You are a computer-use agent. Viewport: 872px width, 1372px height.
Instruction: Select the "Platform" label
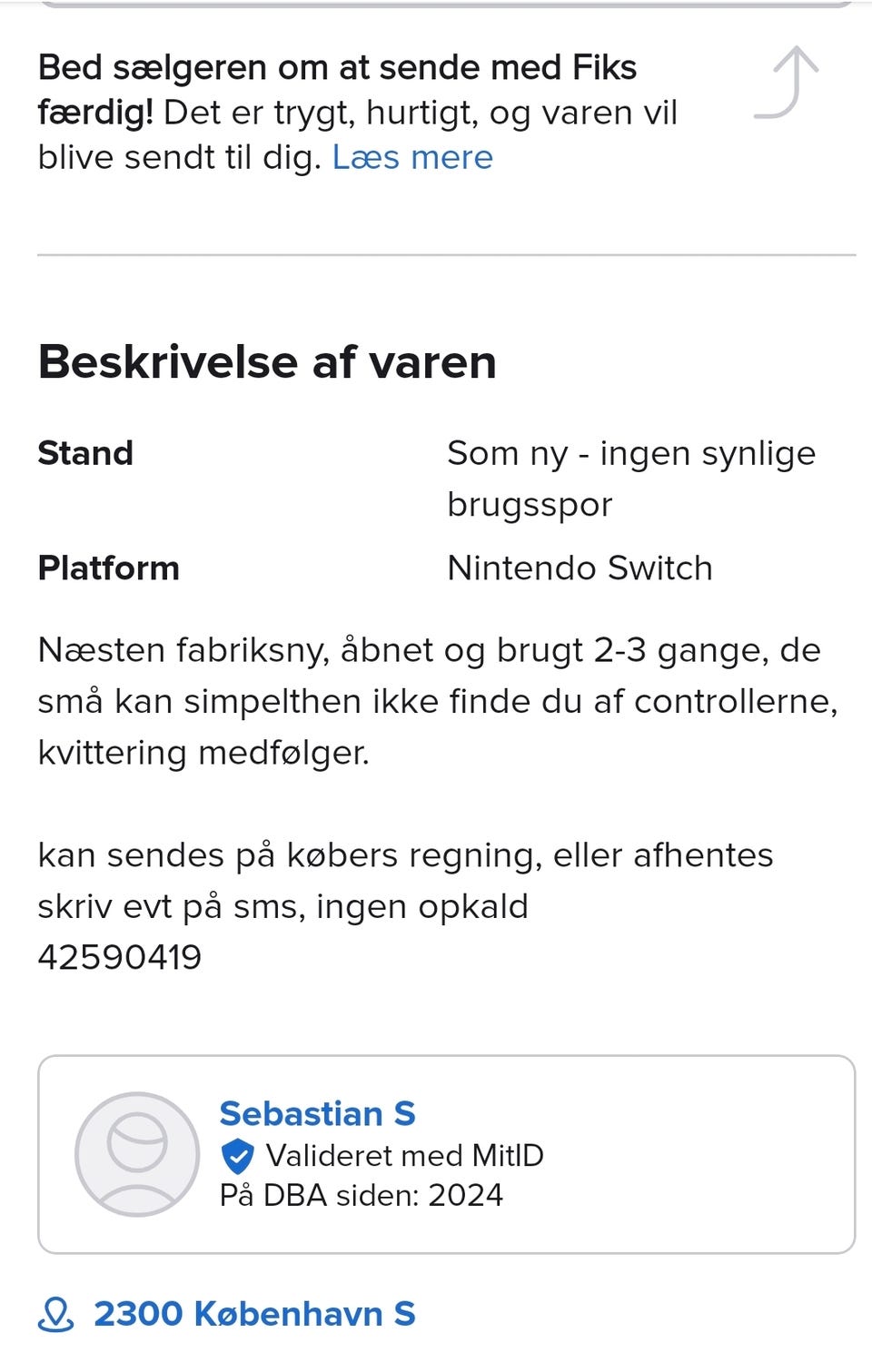[x=108, y=568]
